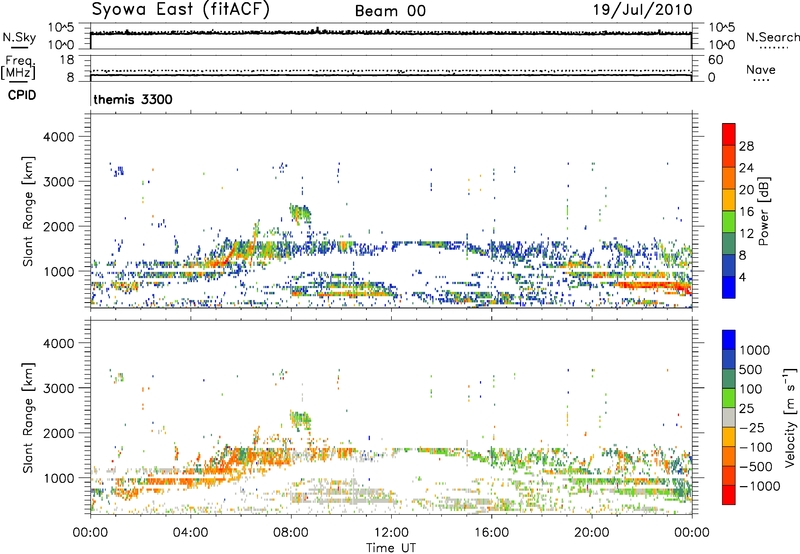Click the "500" label on the velocity scale
Viewport: 800px width, 554px height.
(x=750, y=370)
